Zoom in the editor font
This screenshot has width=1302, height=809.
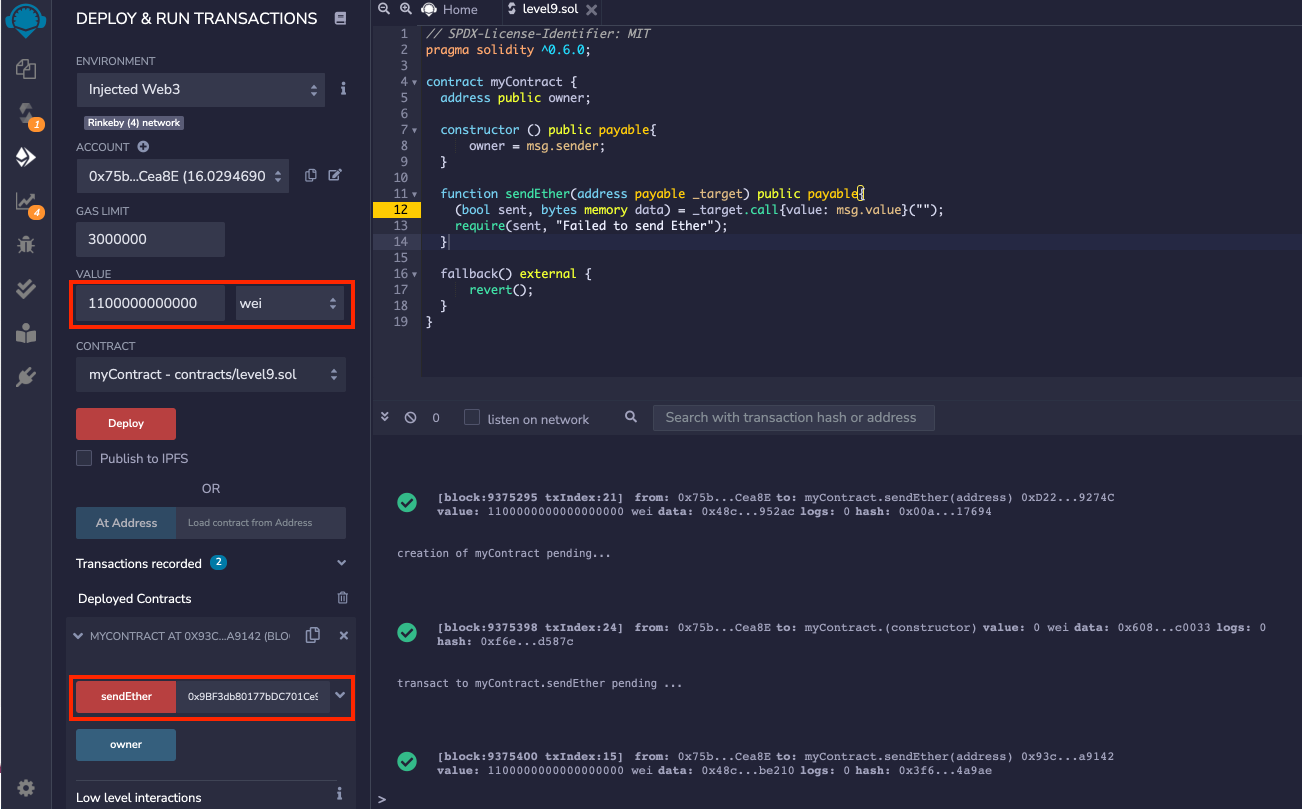pos(405,9)
